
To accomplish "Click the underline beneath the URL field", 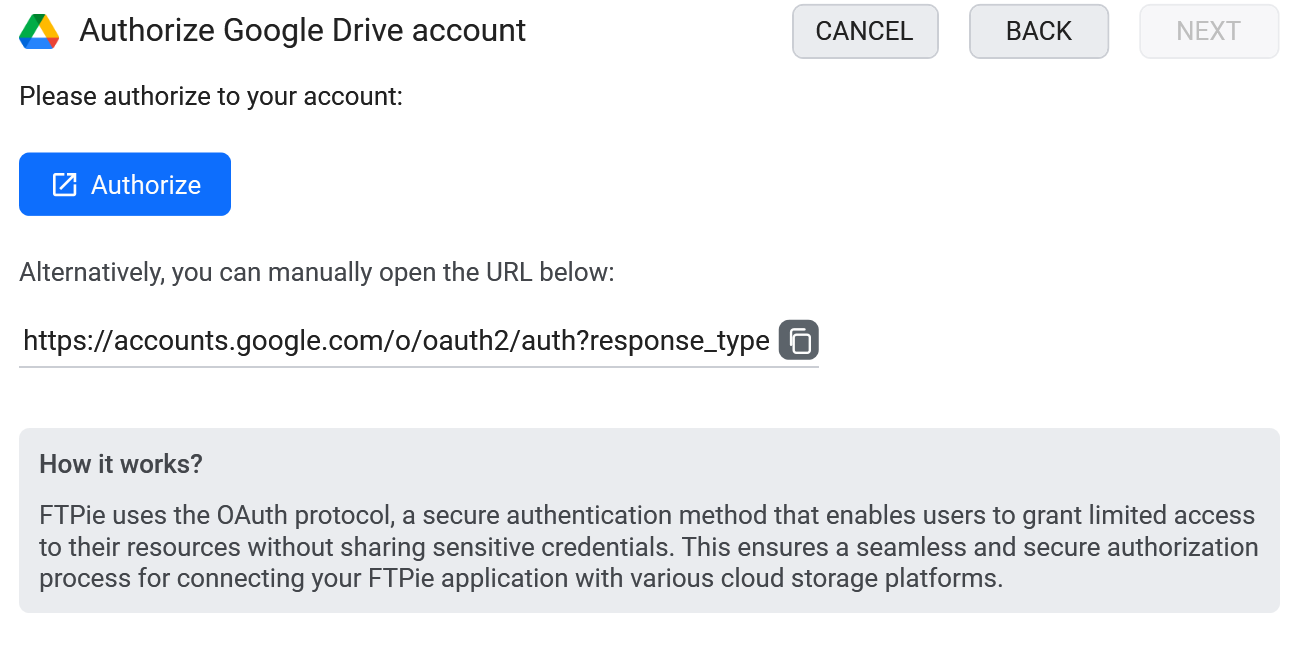I will pos(419,367).
